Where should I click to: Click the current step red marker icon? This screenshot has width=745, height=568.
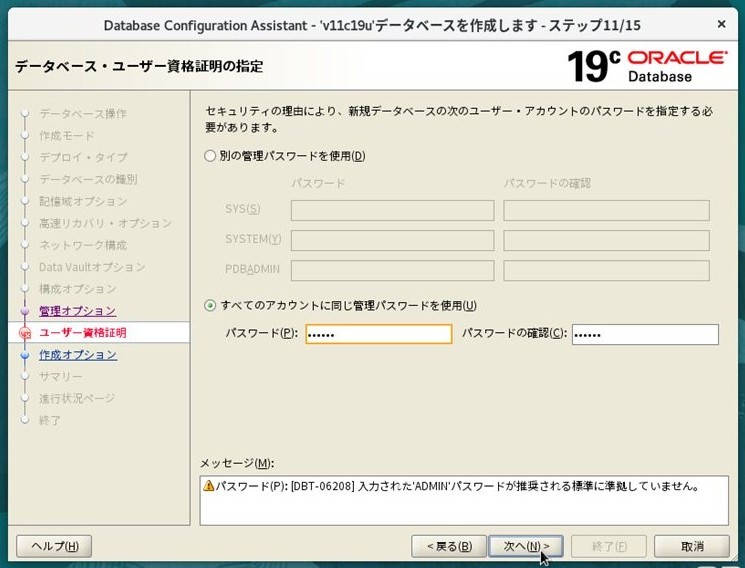click(25, 333)
